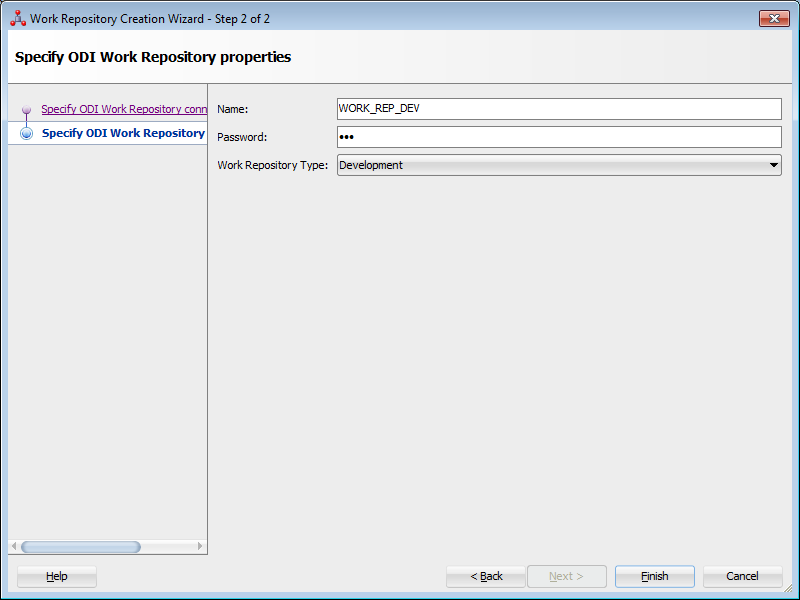Click the right scroll arrow below the sidebar
Image resolution: width=800 pixels, height=600 pixels.
199,546
